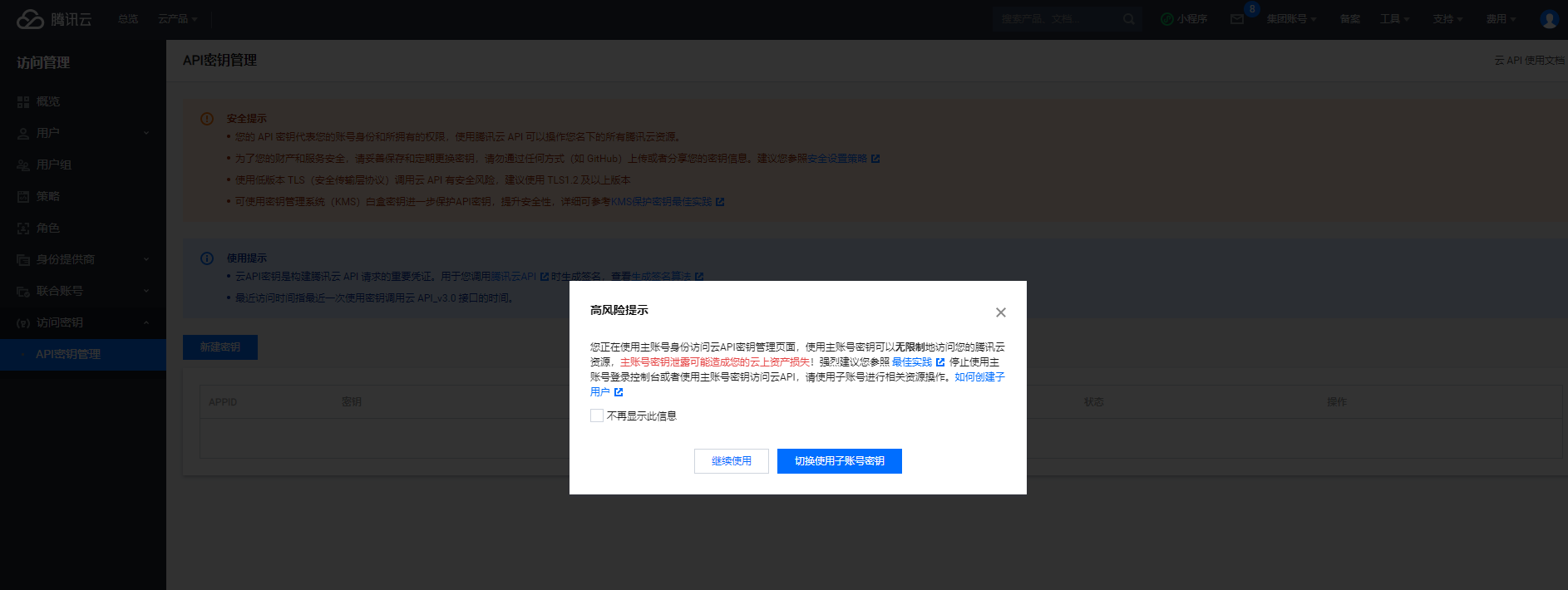Click the 操作 column header
The height and width of the screenshot is (590, 1568).
coord(1337,402)
